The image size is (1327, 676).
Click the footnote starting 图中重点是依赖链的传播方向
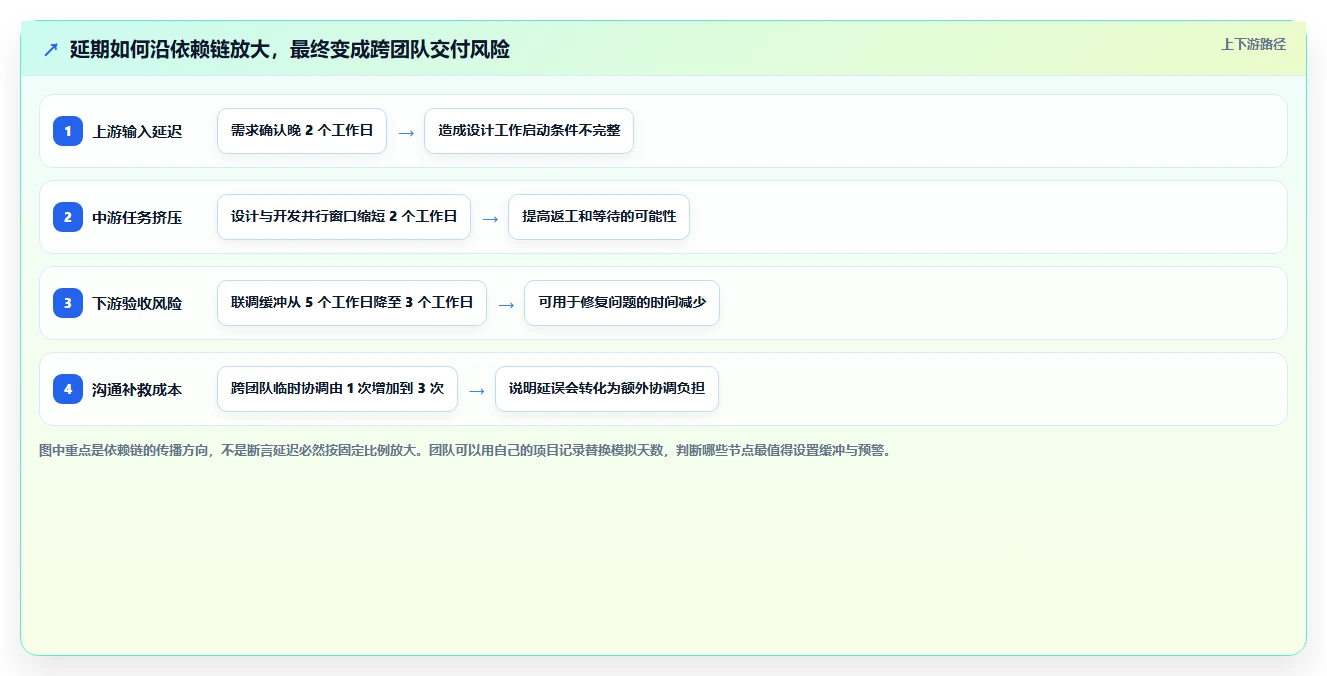click(x=465, y=450)
